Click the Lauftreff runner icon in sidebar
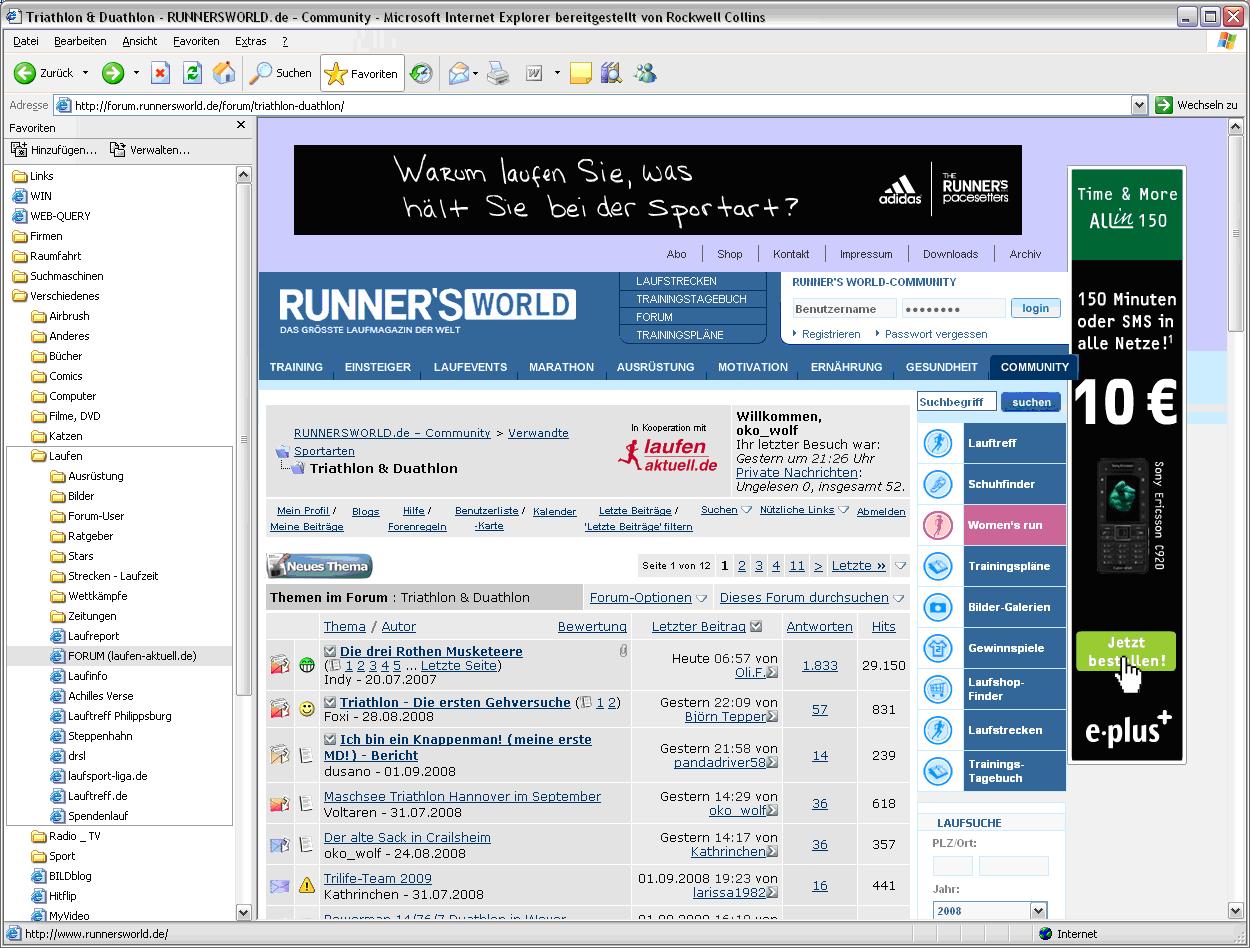Image resolution: width=1250 pixels, height=948 pixels. tap(938, 443)
